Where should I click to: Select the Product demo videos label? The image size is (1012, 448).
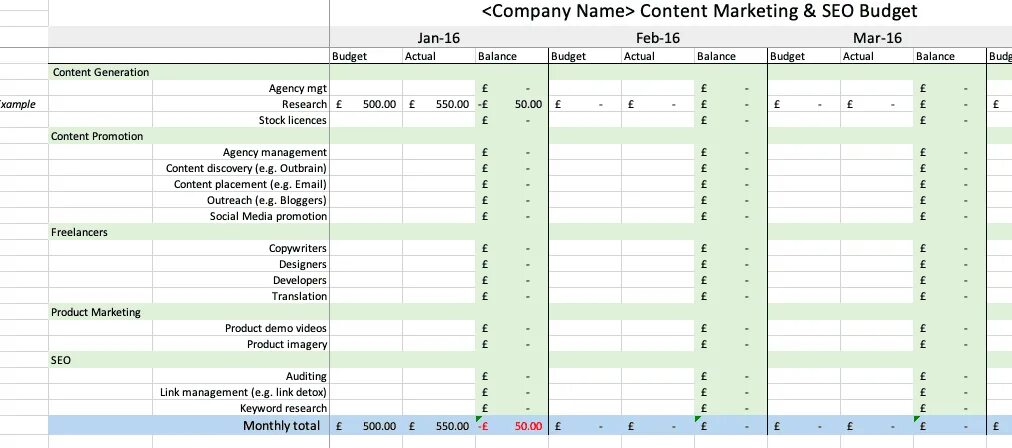(276, 328)
